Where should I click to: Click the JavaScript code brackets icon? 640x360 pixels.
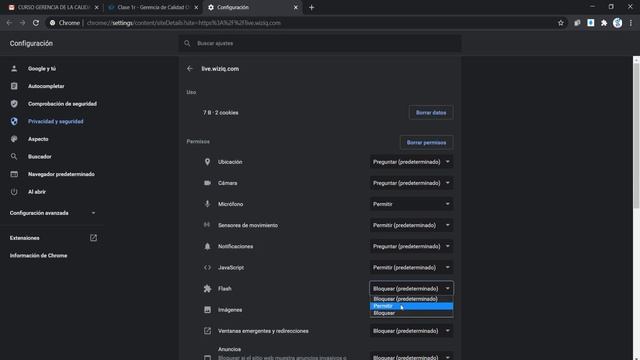[207, 267]
